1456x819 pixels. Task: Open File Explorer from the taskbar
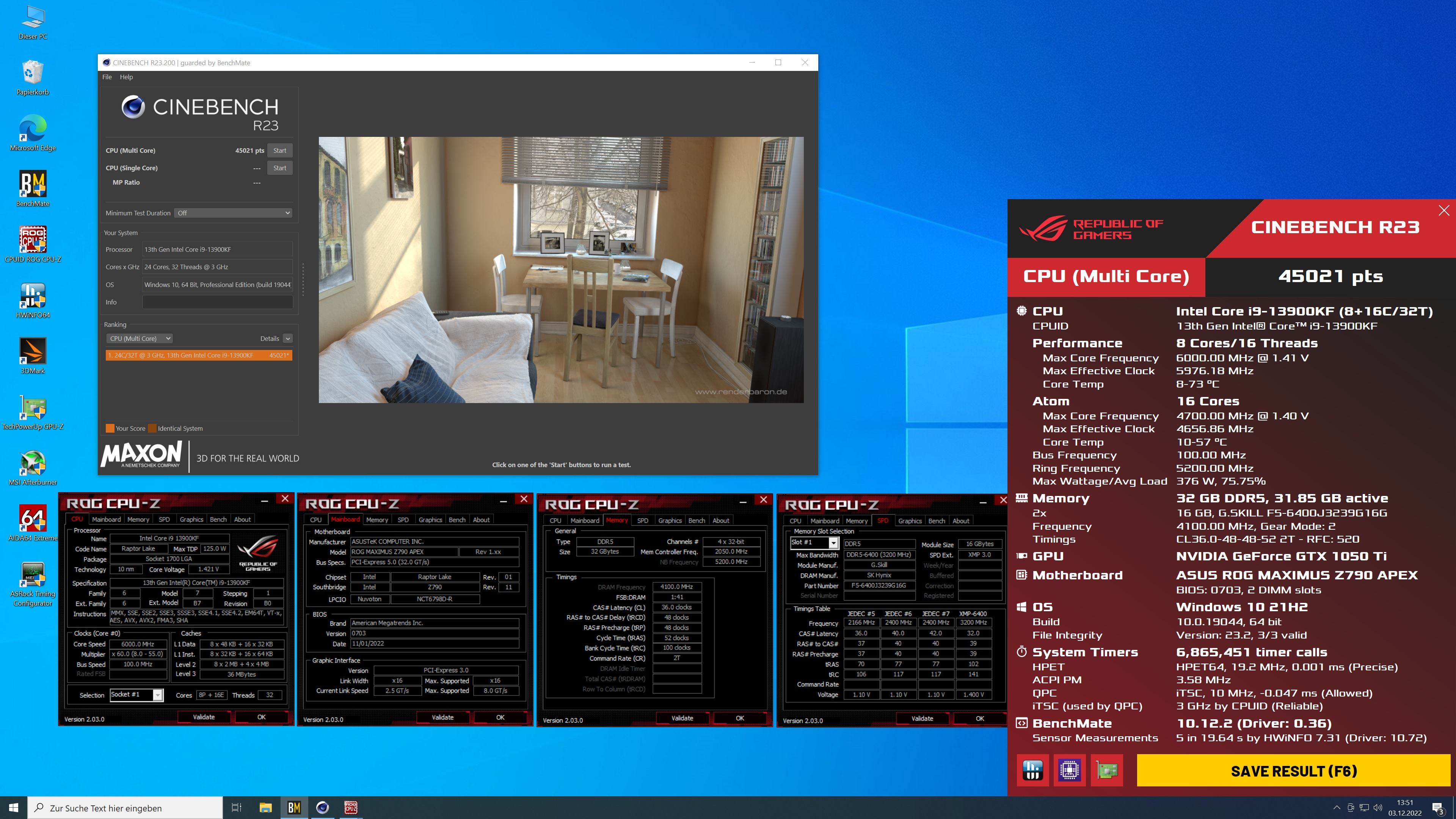tap(266, 808)
